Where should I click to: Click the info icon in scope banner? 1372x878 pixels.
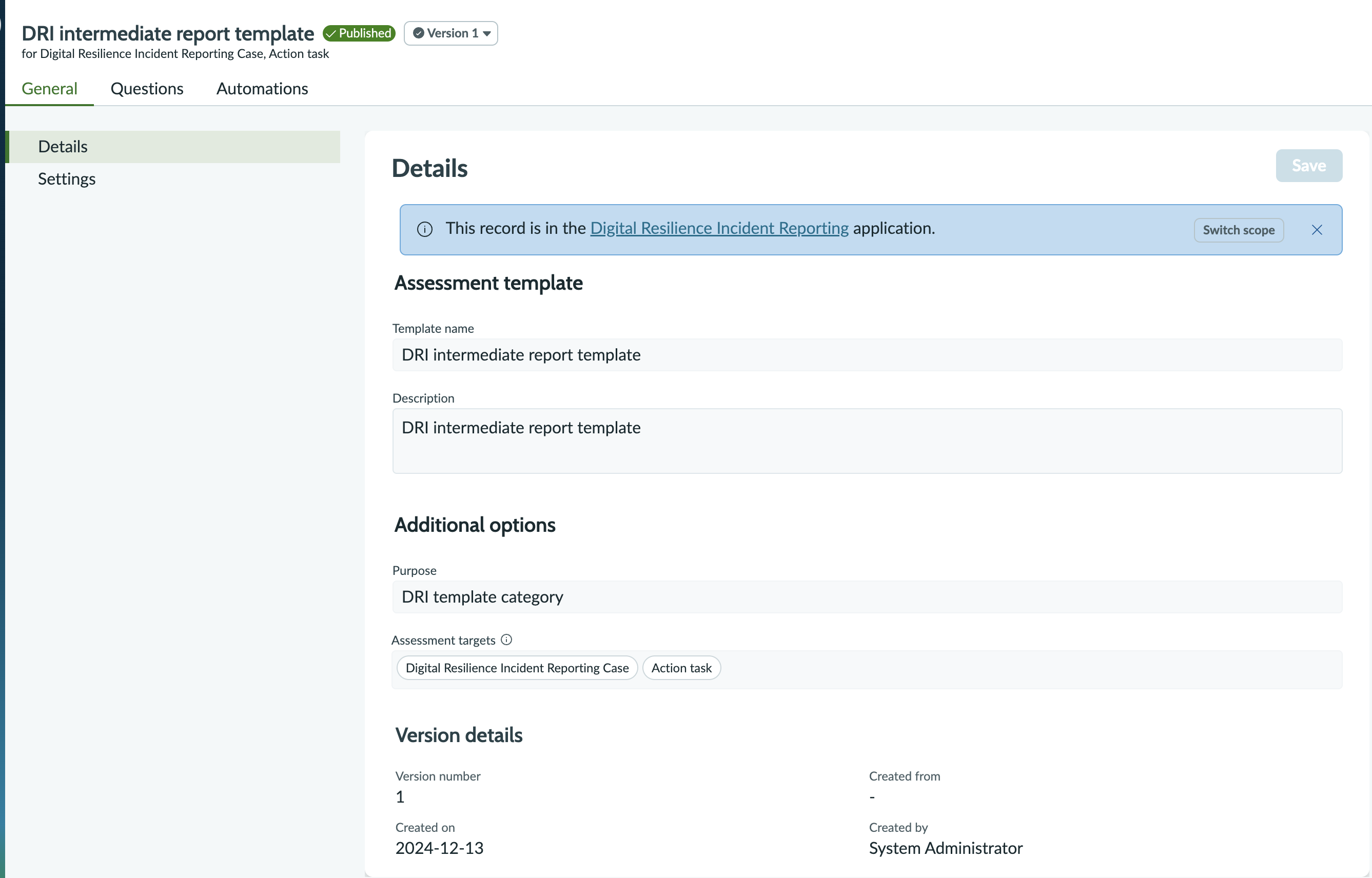click(425, 229)
